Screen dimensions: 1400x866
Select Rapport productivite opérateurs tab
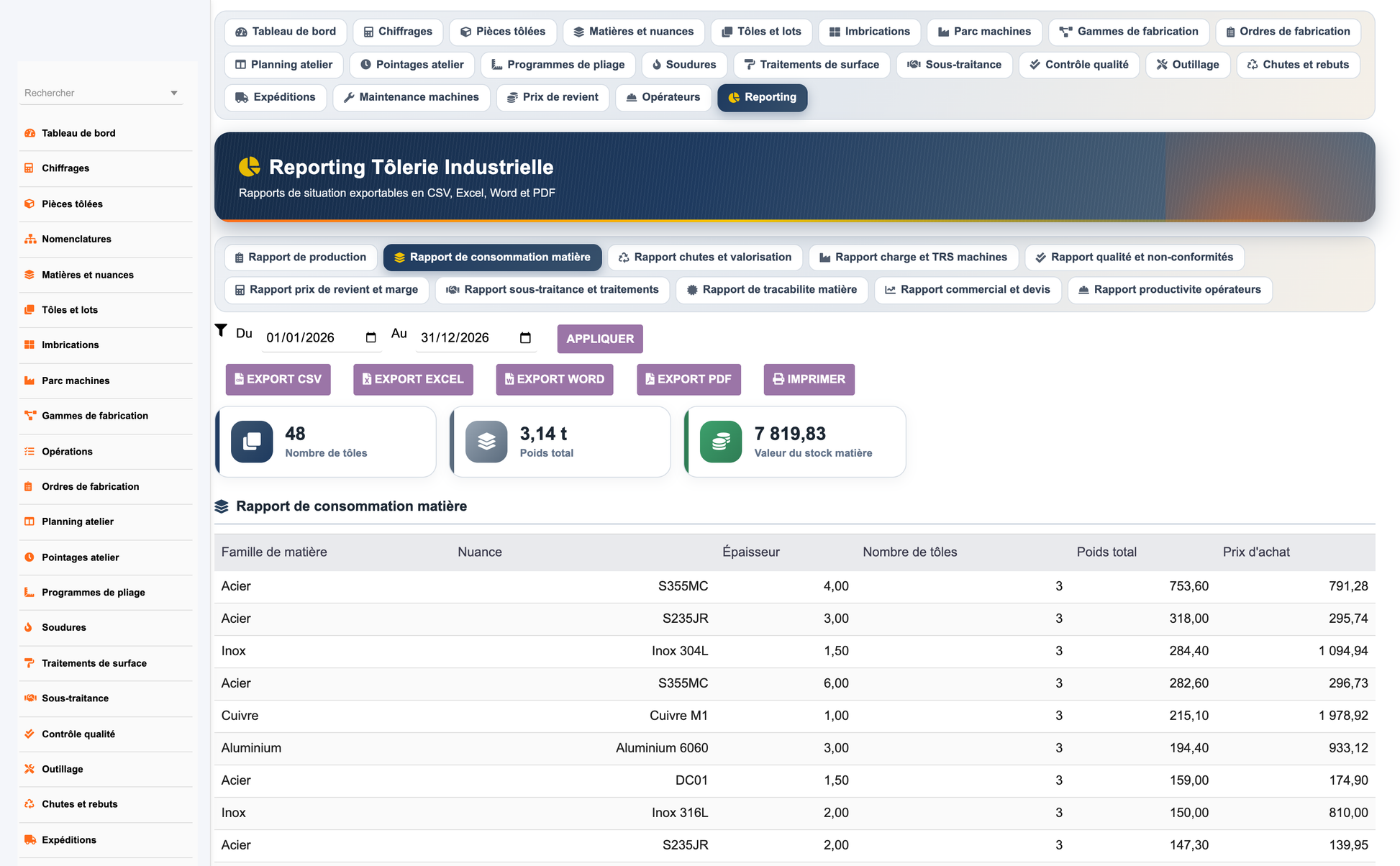pos(1170,290)
